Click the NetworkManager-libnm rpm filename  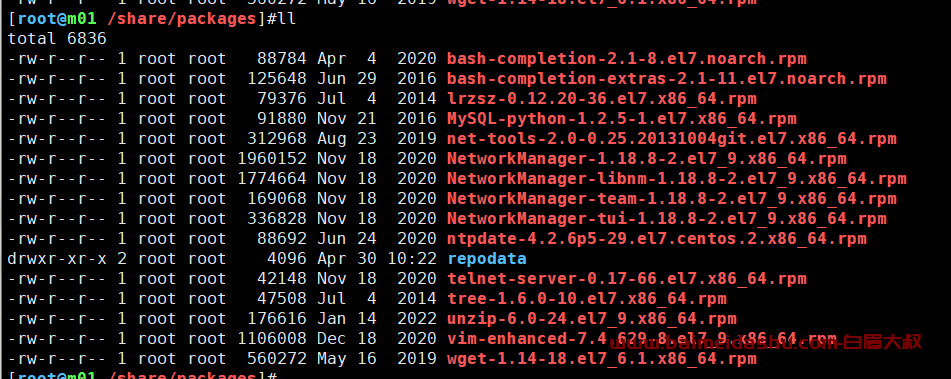[677, 179]
